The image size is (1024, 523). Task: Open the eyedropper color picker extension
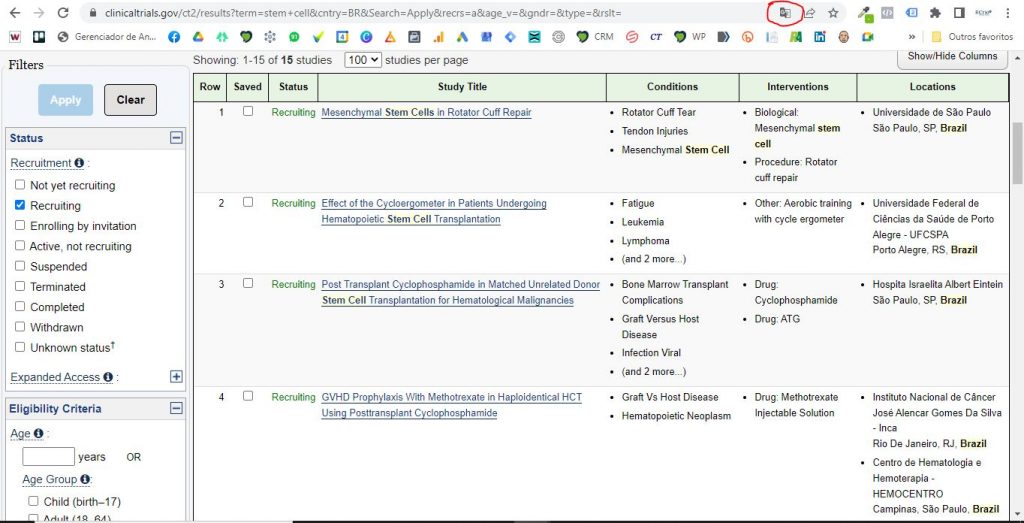click(x=865, y=13)
